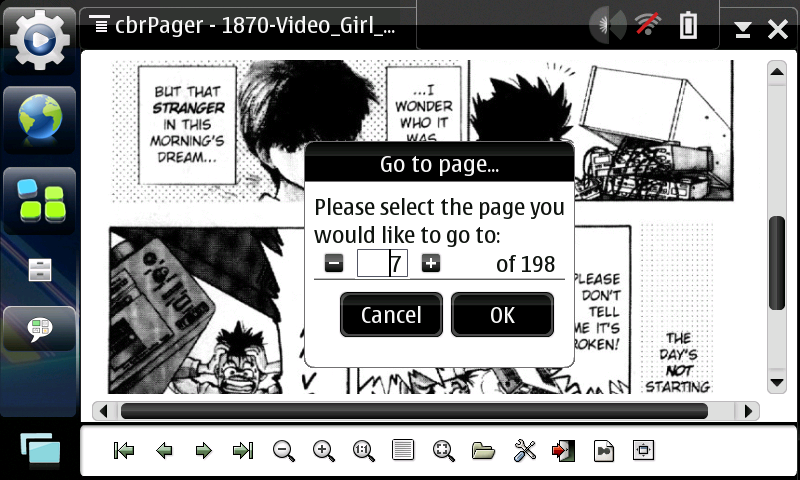Exit the application via the door icon
Viewport: 800px width, 480px height.
564,451
